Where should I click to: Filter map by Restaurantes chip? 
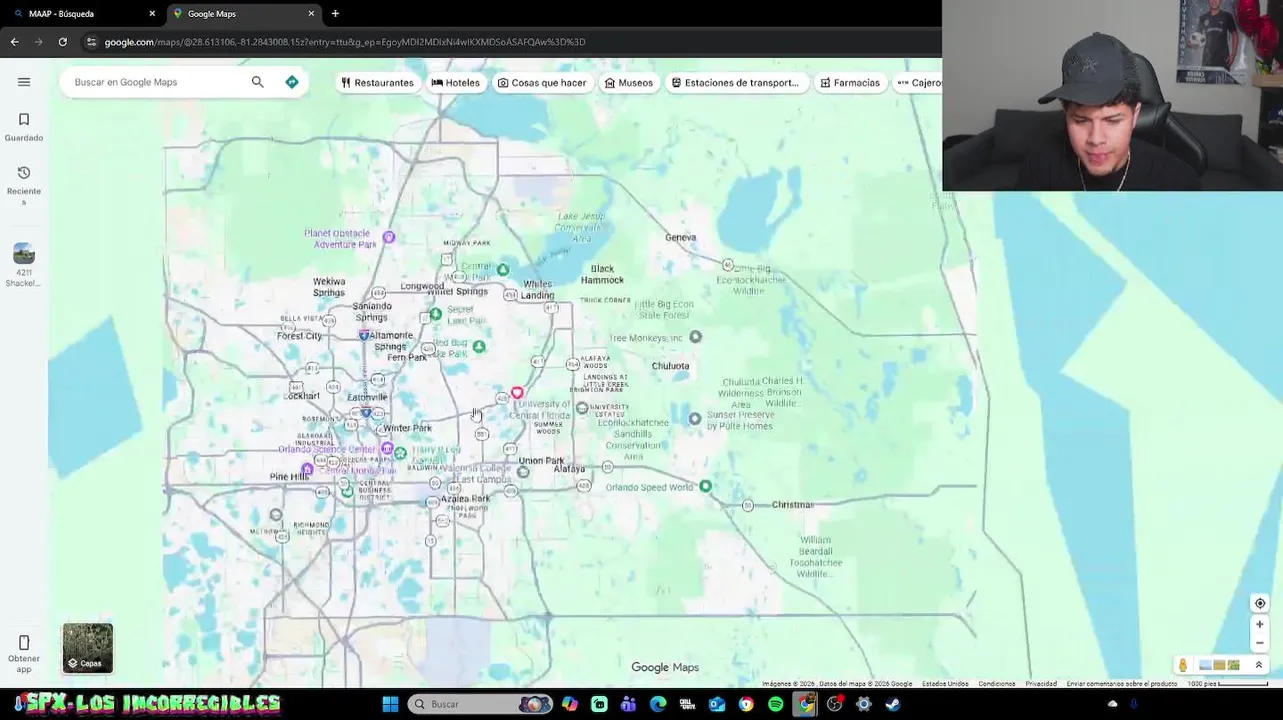377,83
